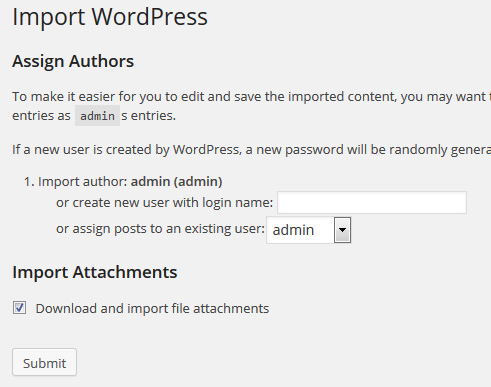The width and height of the screenshot is (491, 387).
Task: Click the 'Download and import file attachments' label
Action: click(x=152, y=308)
